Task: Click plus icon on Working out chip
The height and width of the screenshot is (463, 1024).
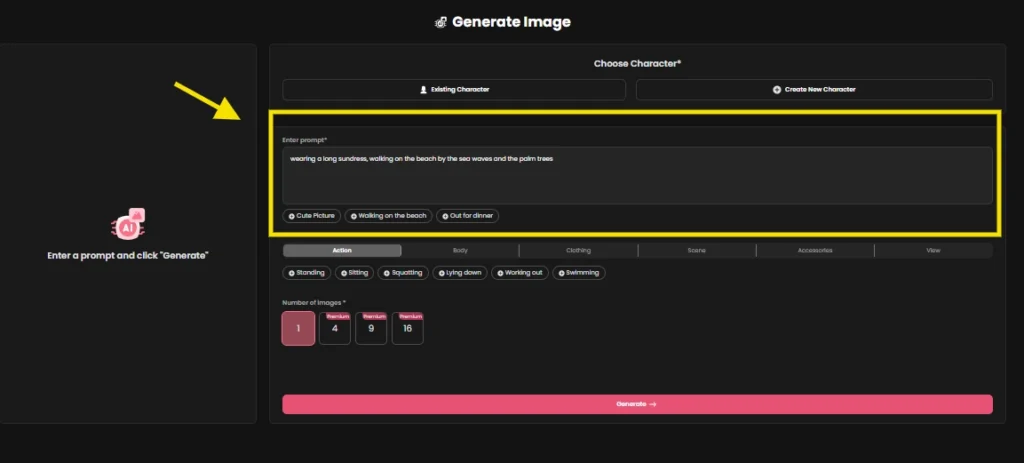Action: [x=500, y=274]
